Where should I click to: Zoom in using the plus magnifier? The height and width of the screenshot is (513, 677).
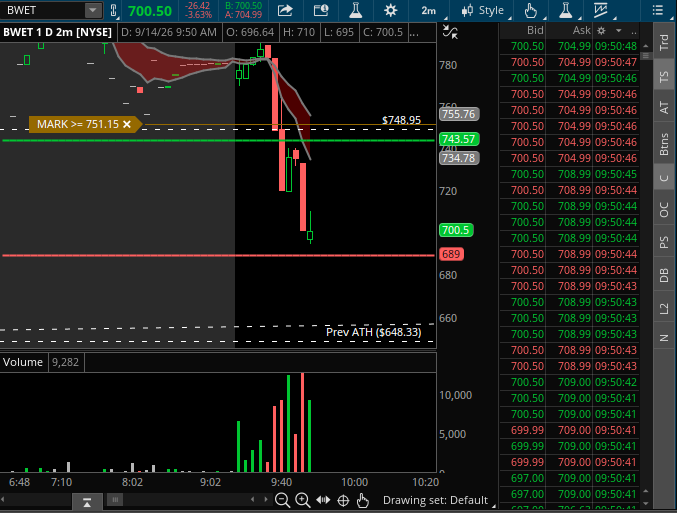pos(303,500)
